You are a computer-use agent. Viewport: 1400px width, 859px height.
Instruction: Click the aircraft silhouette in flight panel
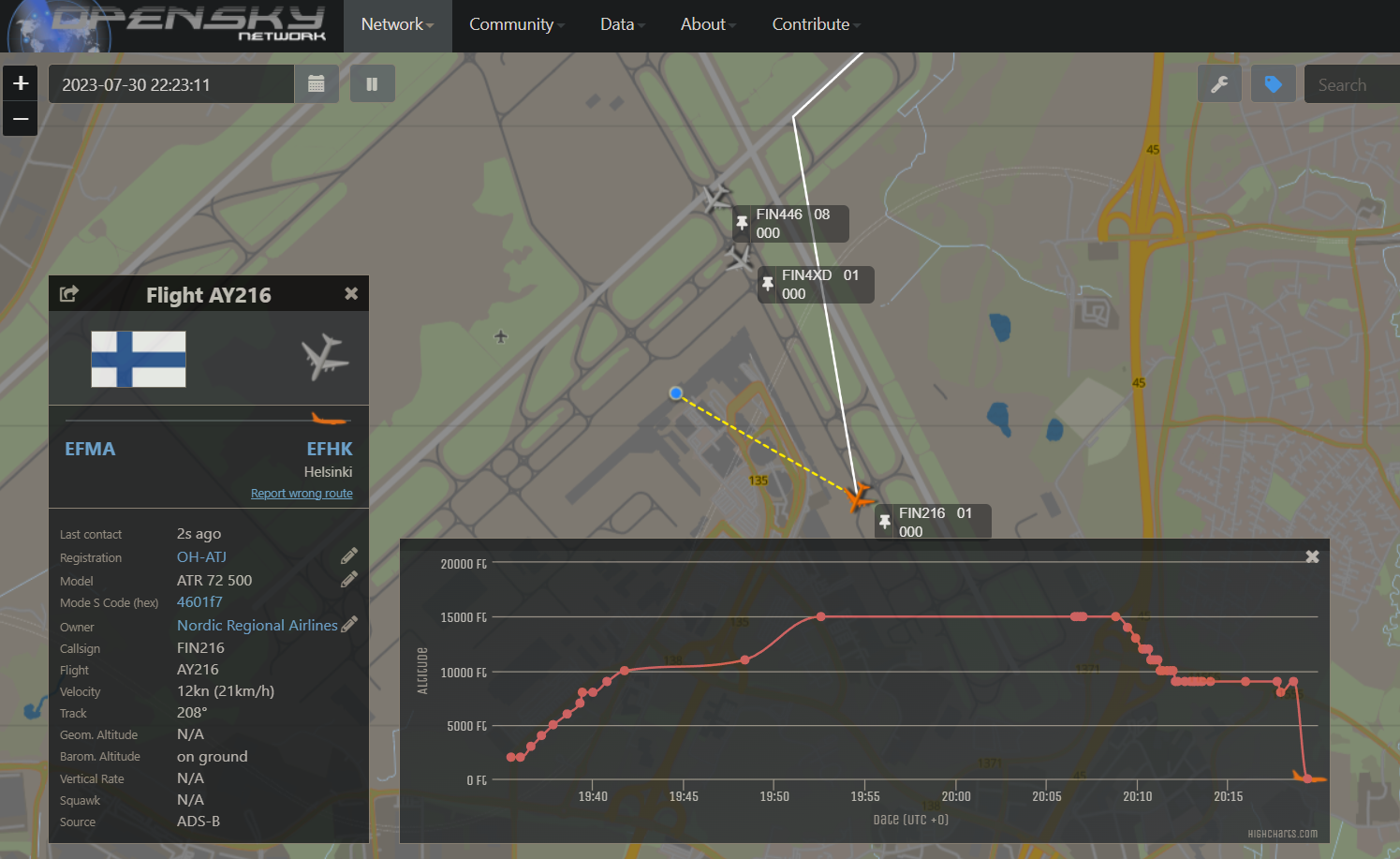click(324, 357)
